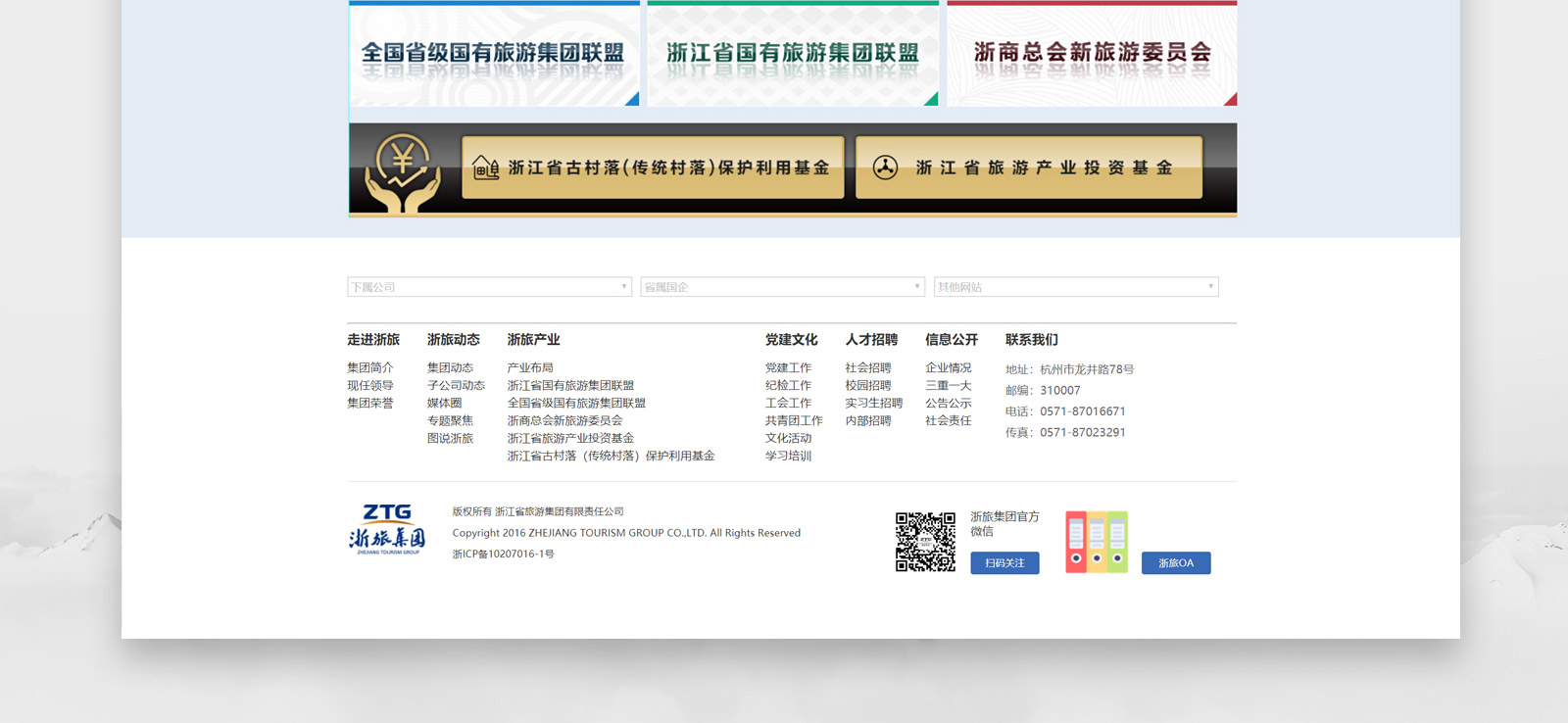Viewport: 1568px width, 723px height.
Task: Open the 全国省级国有旅游集团联盟 banner
Action: coord(494,54)
